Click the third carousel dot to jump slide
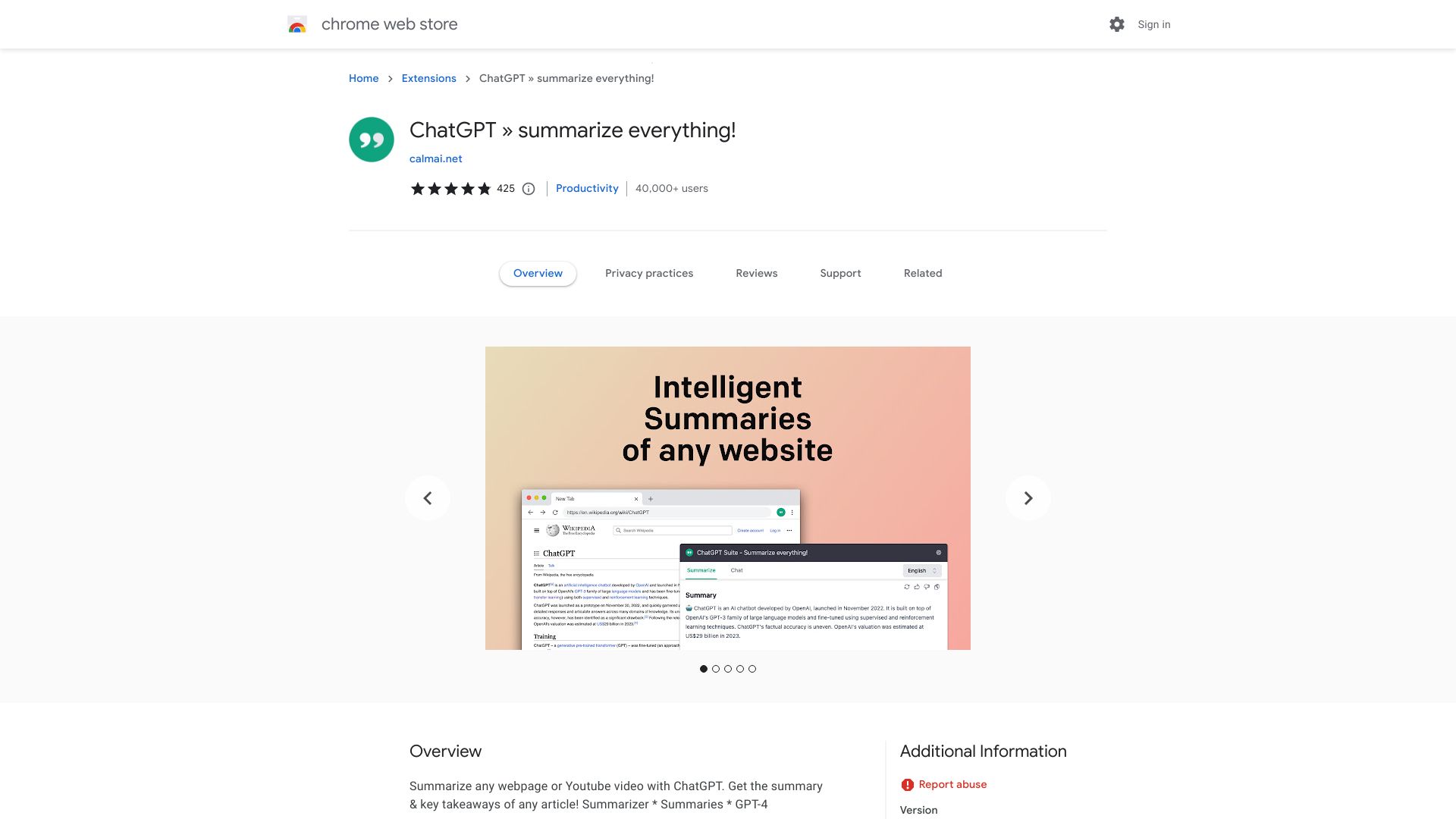The width and height of the screenshot is (1456, 819). [728, 669]
